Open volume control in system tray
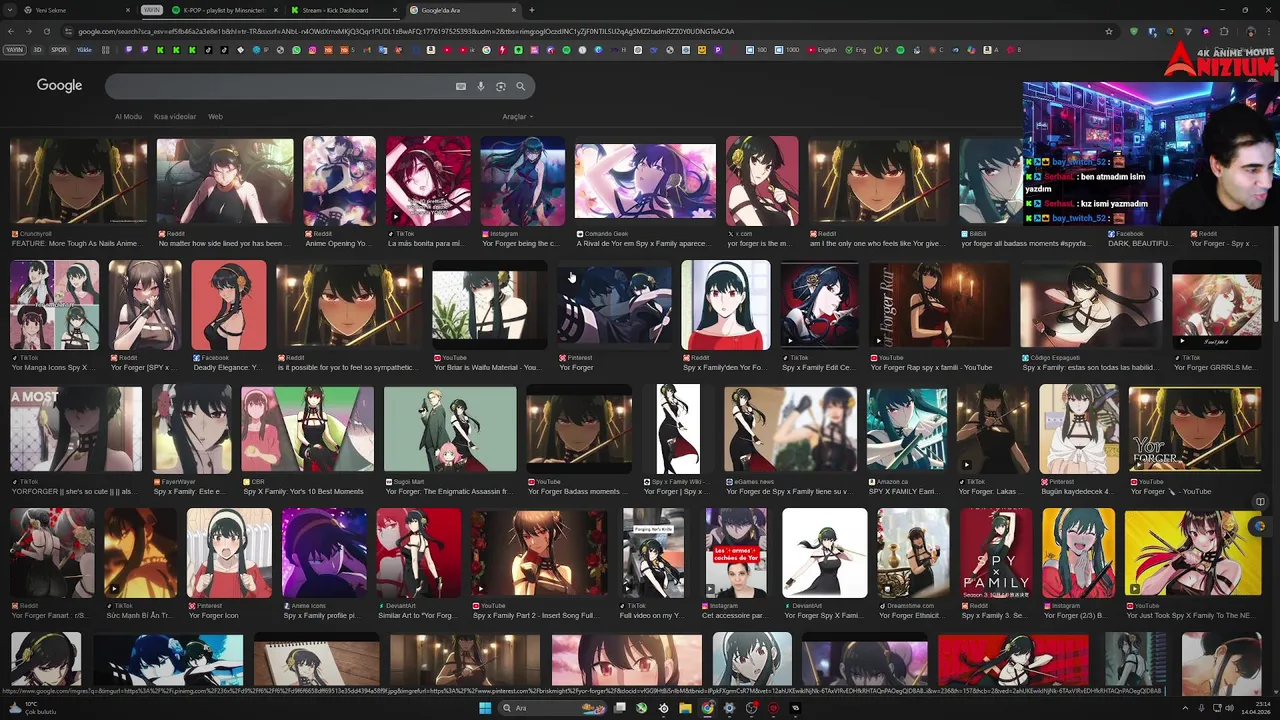Image resolution: width=1280 pixels, height=720 pixels. click(x=1230, y=708)
